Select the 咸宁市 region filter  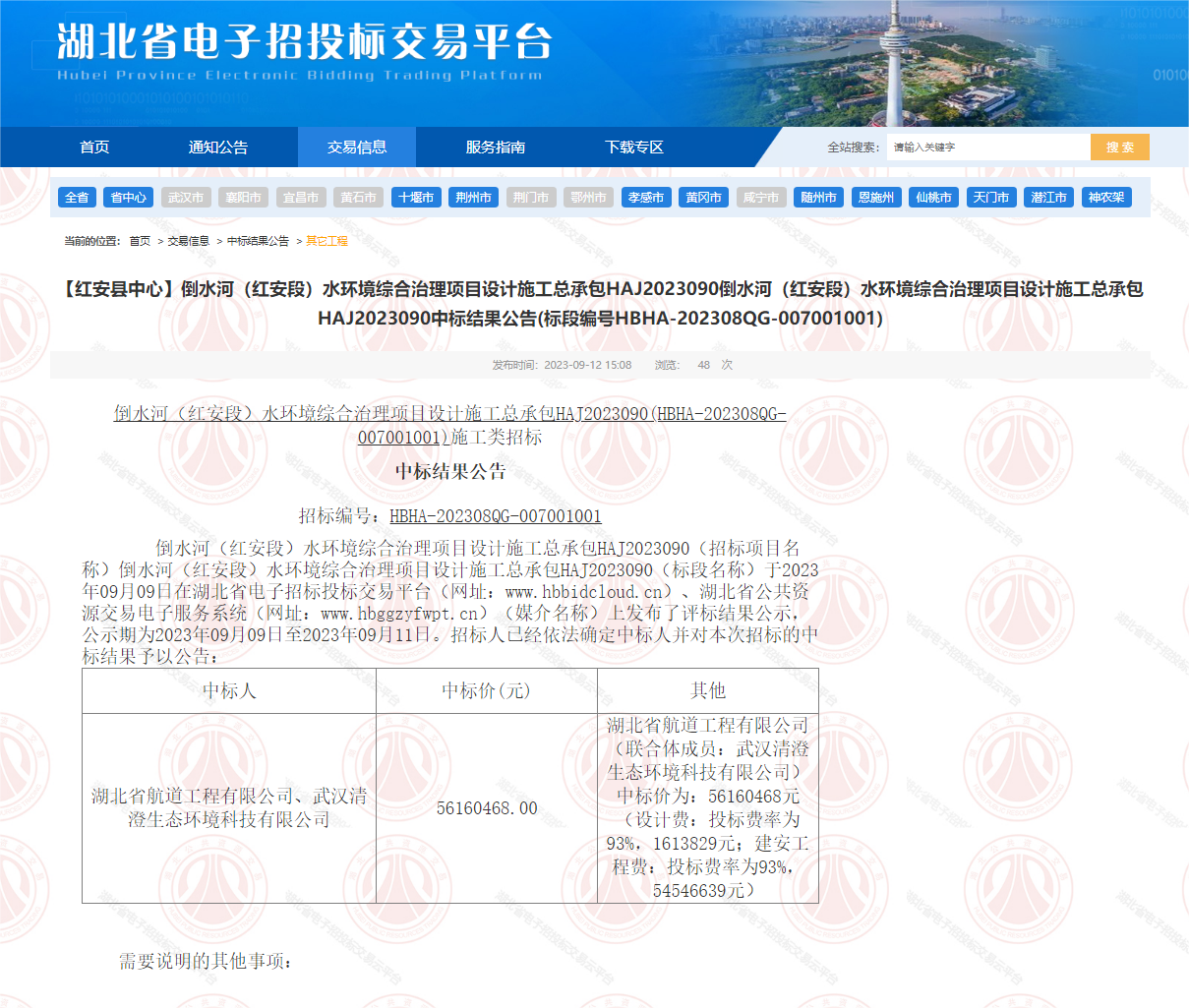(761, 198)
